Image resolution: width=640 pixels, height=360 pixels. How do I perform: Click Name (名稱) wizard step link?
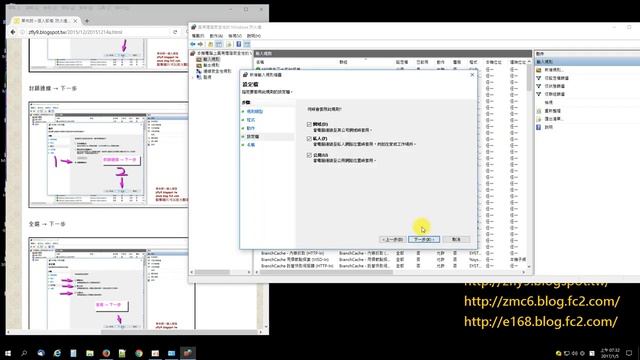251,145
